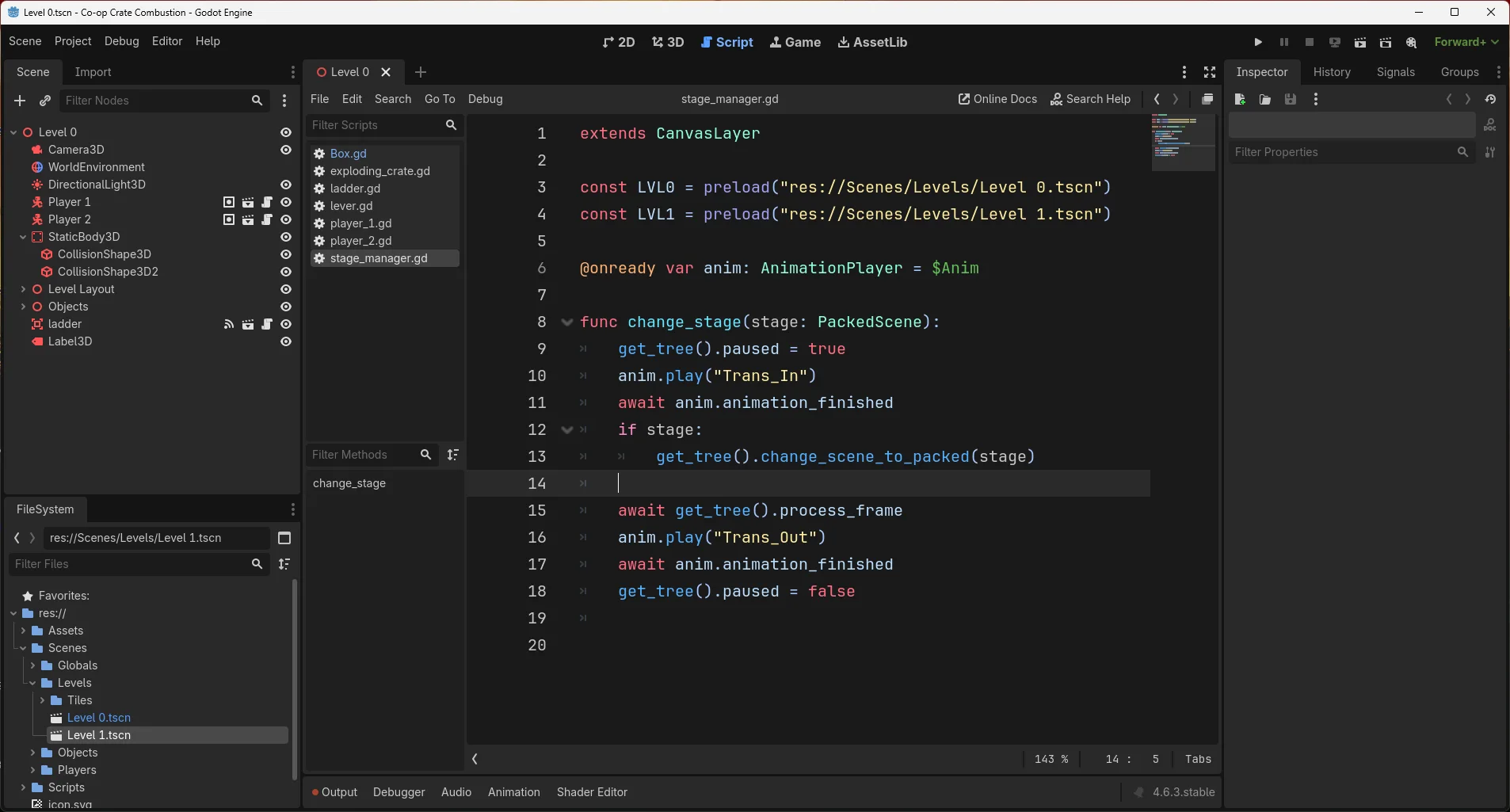Open the Shader Editor bottom panel

(x=592, y=792)
